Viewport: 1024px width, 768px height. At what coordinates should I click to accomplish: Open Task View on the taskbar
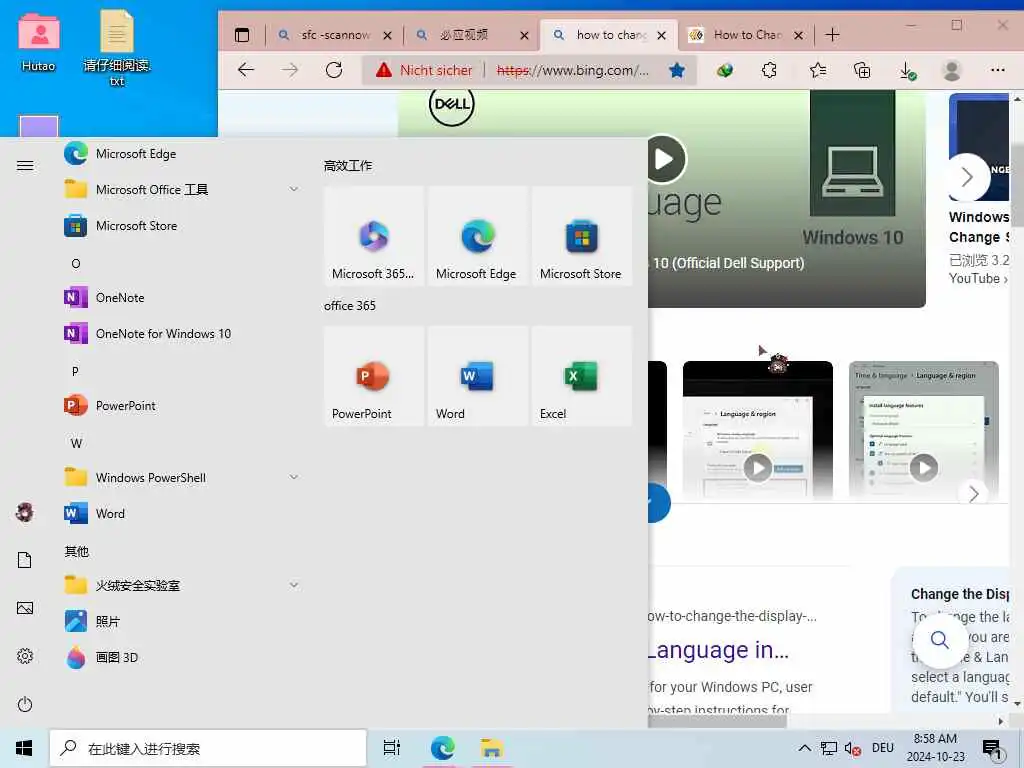coord(392,748)
